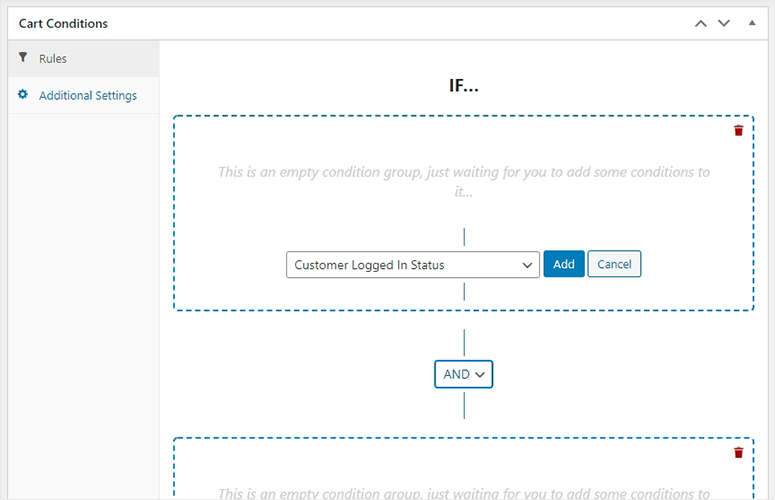Image resolution: width=775 pixels, height=500 pixels.
Task: Click the first empty condition group placeholder text
Action: [464, 181]
